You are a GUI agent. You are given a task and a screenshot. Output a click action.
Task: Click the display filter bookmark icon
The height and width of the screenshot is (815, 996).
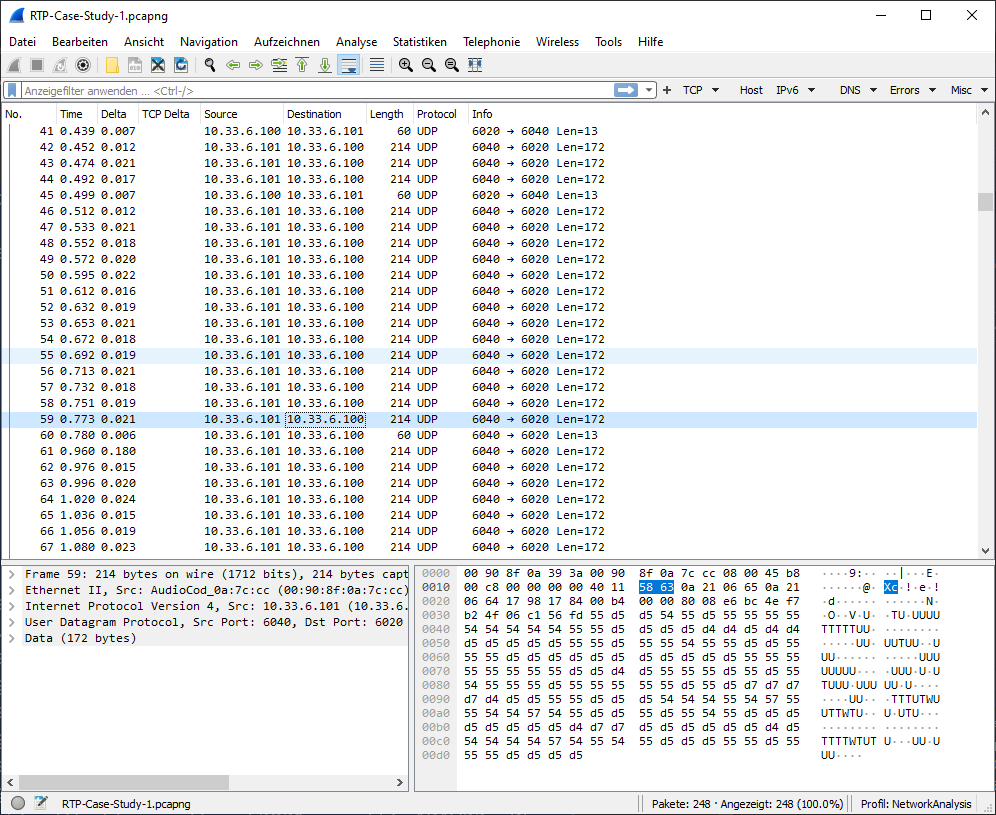[x=12, y=90]
